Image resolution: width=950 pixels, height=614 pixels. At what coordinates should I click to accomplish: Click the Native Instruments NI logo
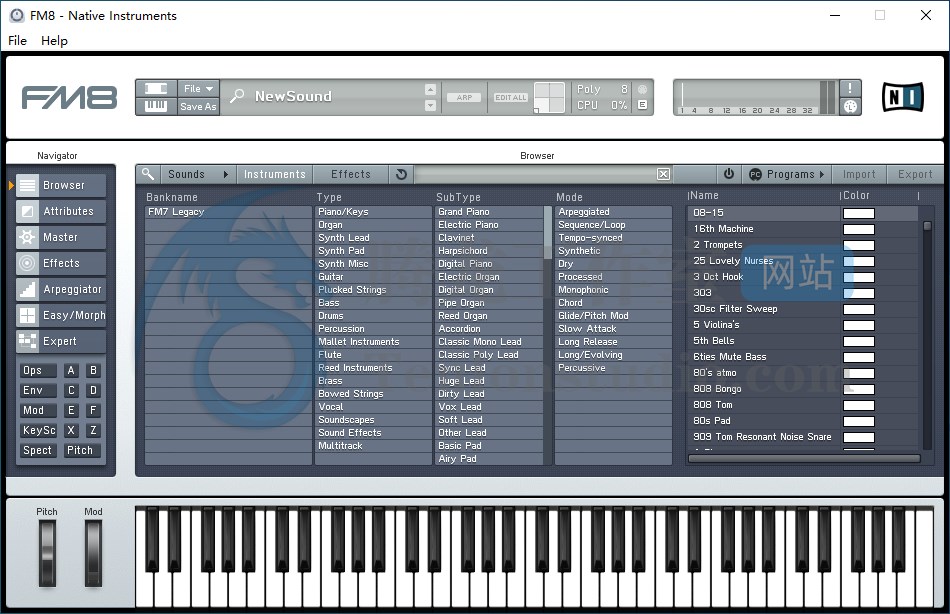(x=903, y=97)
